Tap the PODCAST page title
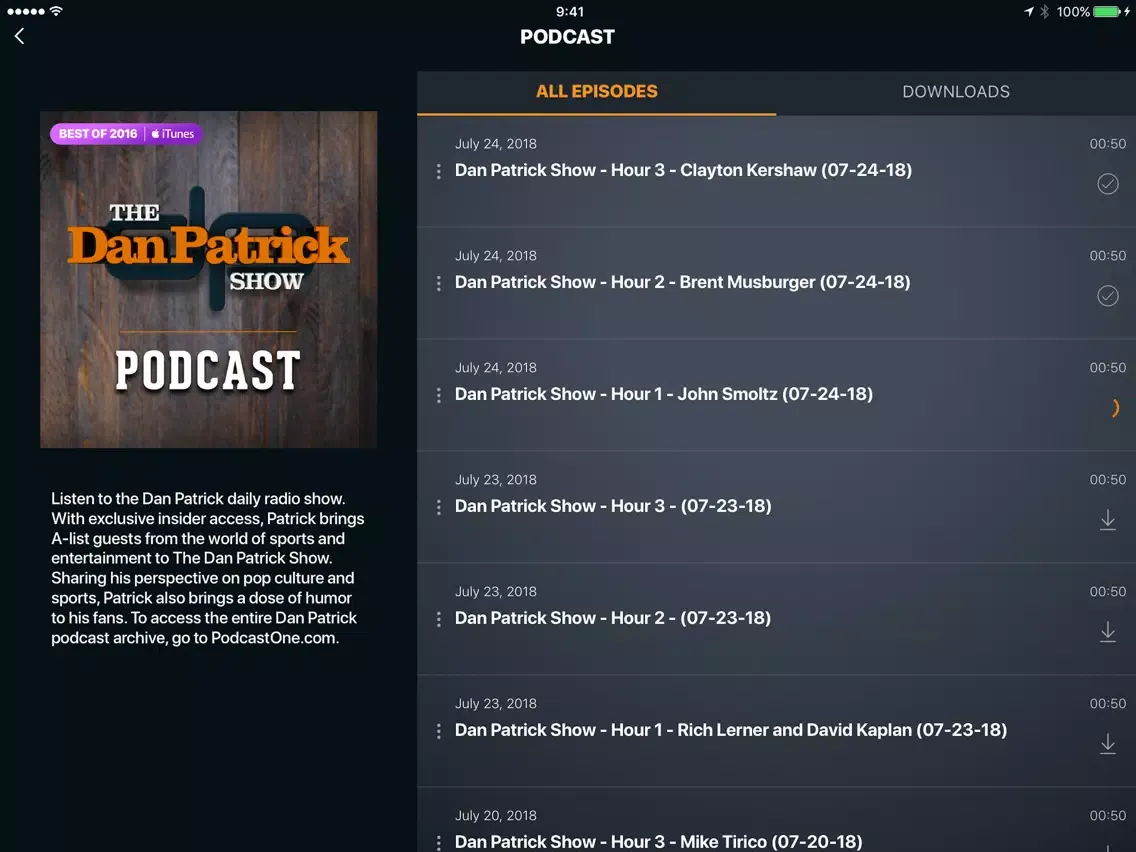 tap(567, 37)
